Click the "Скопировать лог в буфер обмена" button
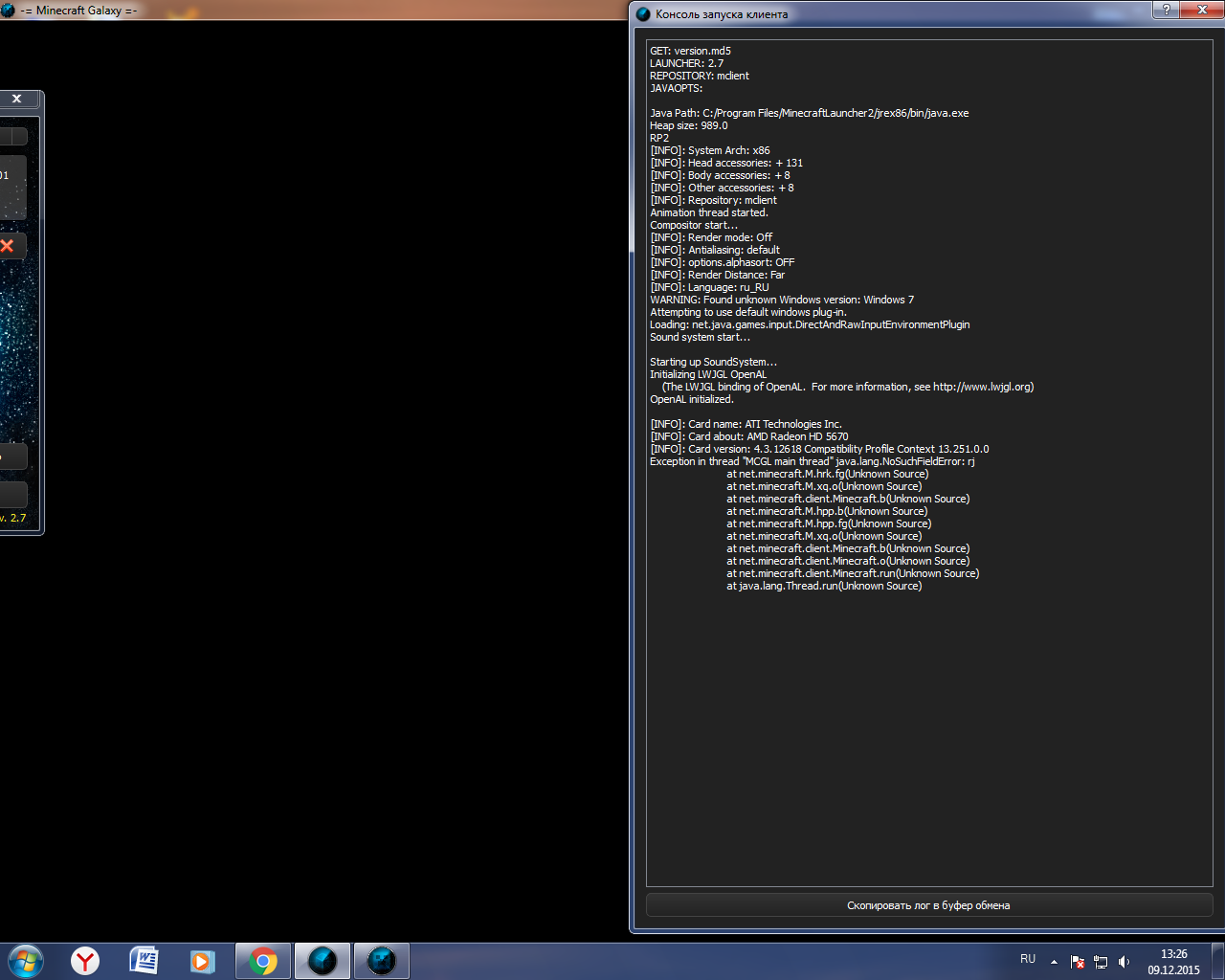The height and width of the screenshot is (980, 1225). pos(928,905)
